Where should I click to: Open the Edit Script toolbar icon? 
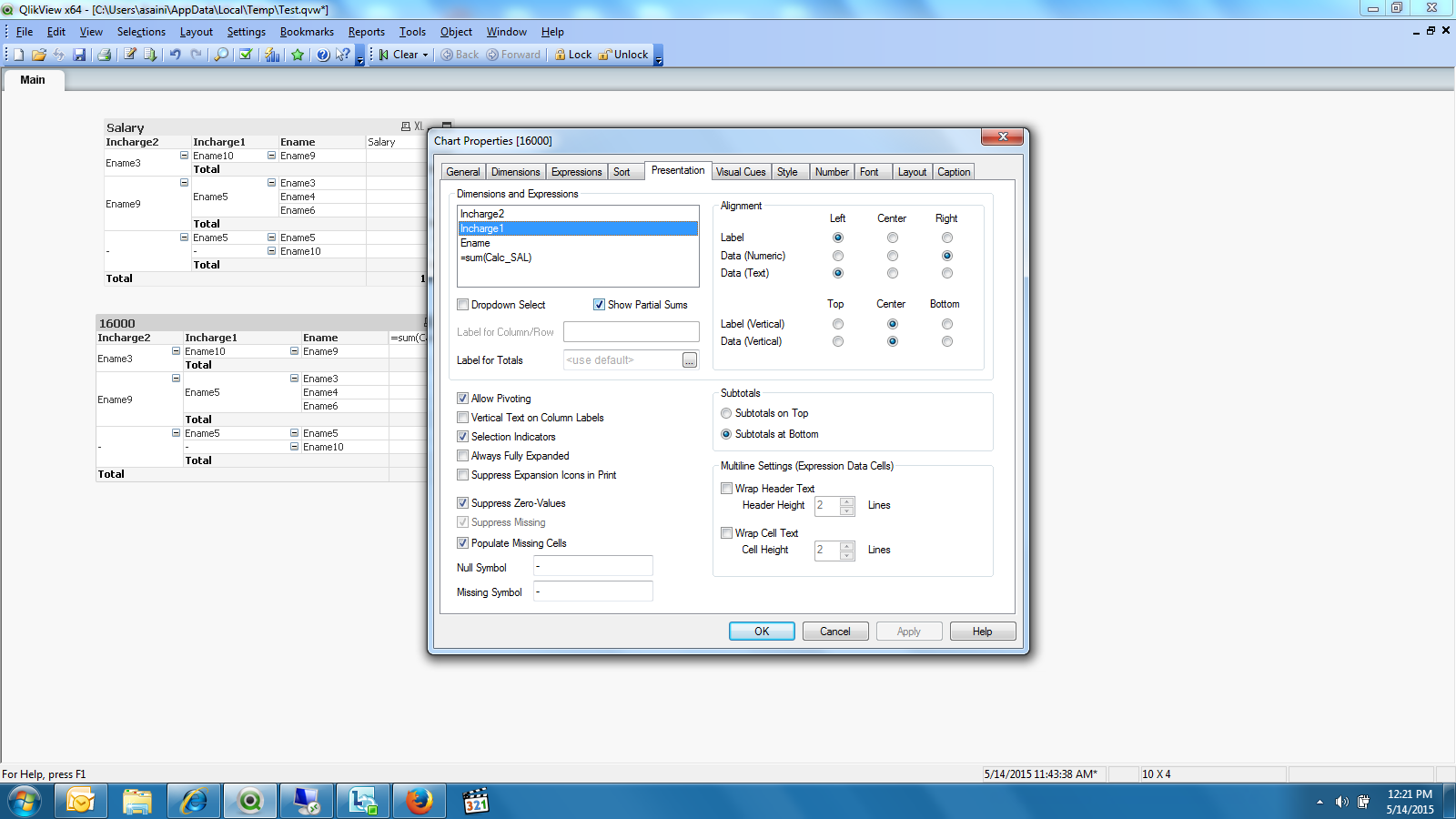130,55
